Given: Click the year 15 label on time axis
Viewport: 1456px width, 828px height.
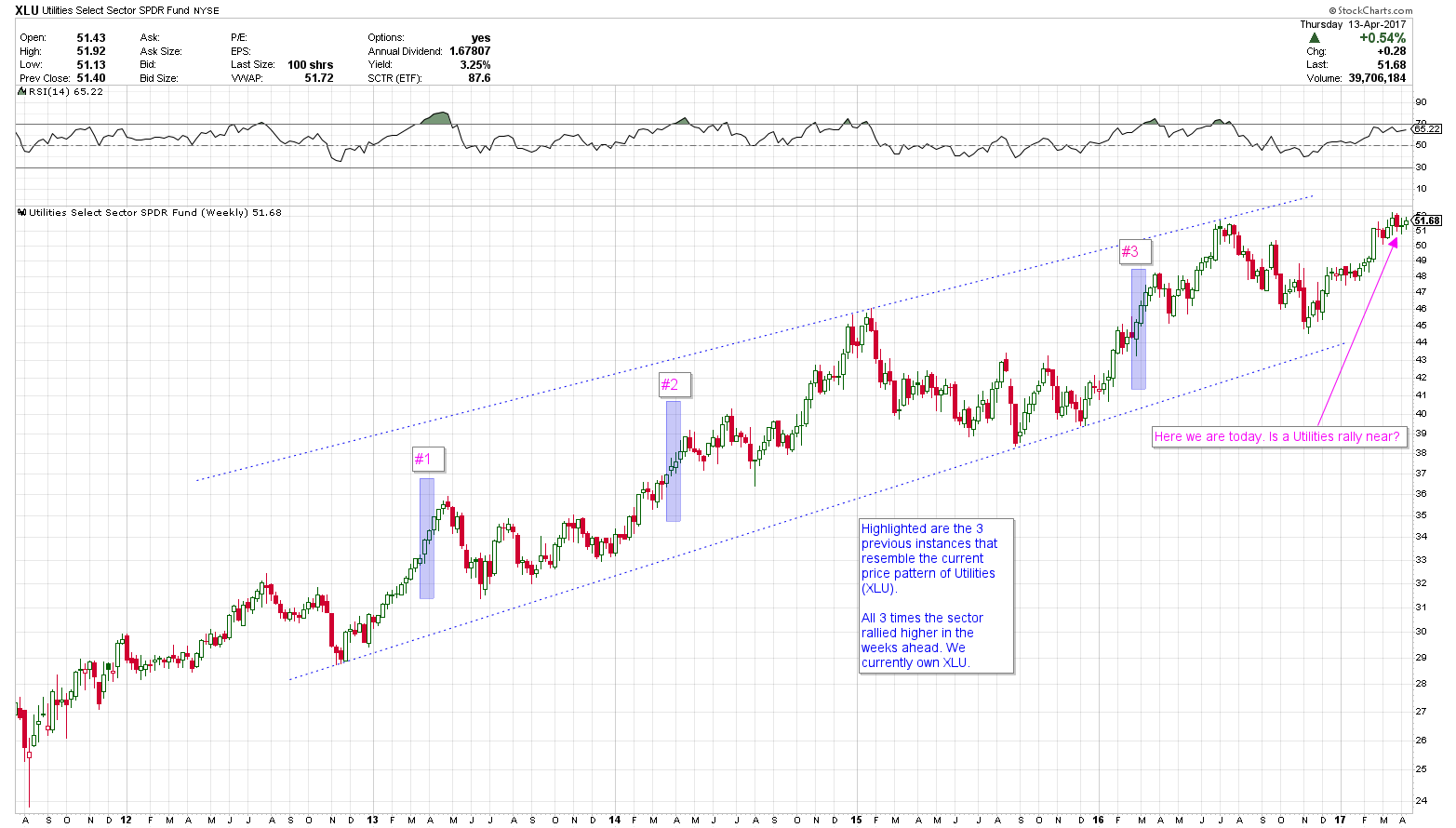Looking at the screenshot, I should [x=856, y=820].
